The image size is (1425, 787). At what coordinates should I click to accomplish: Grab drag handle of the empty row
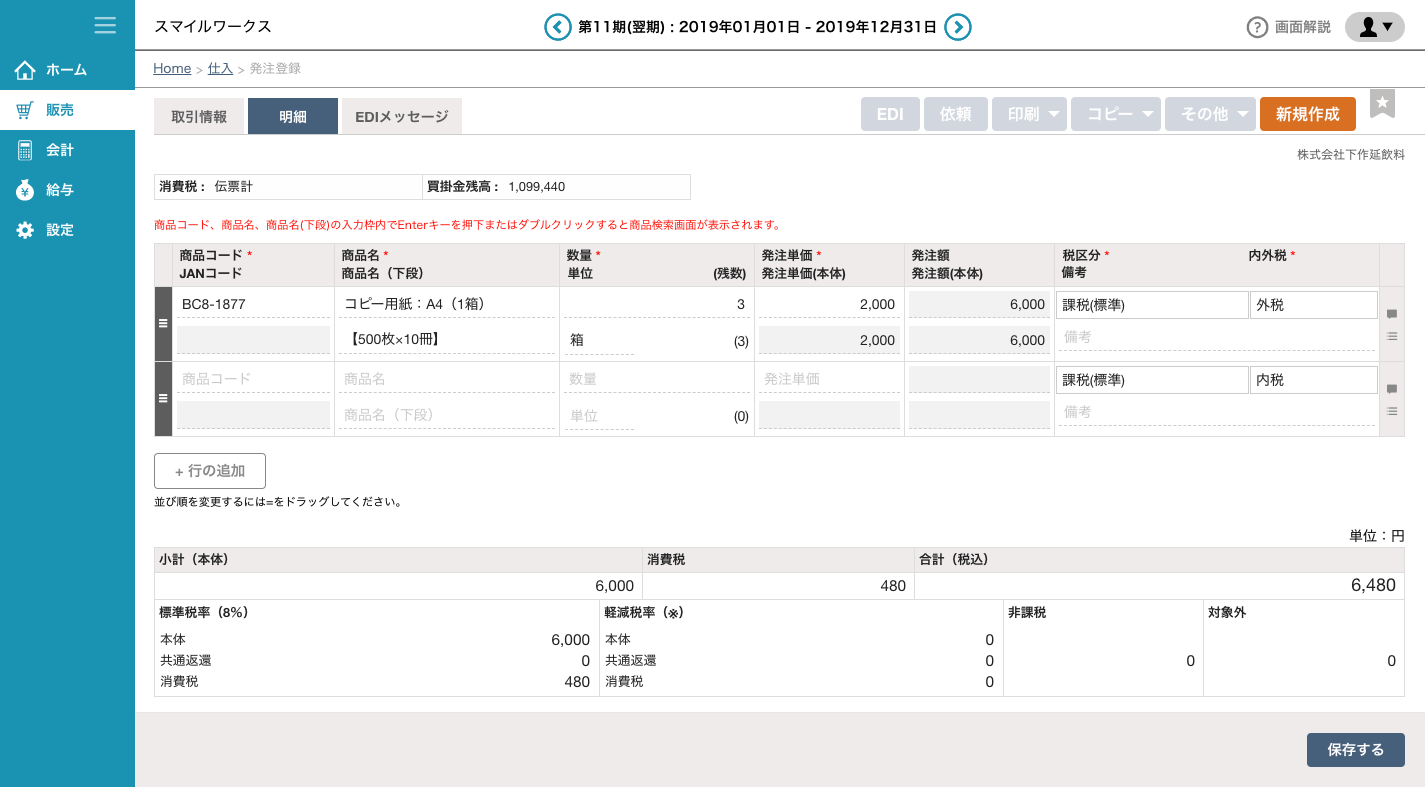(163, 398)
